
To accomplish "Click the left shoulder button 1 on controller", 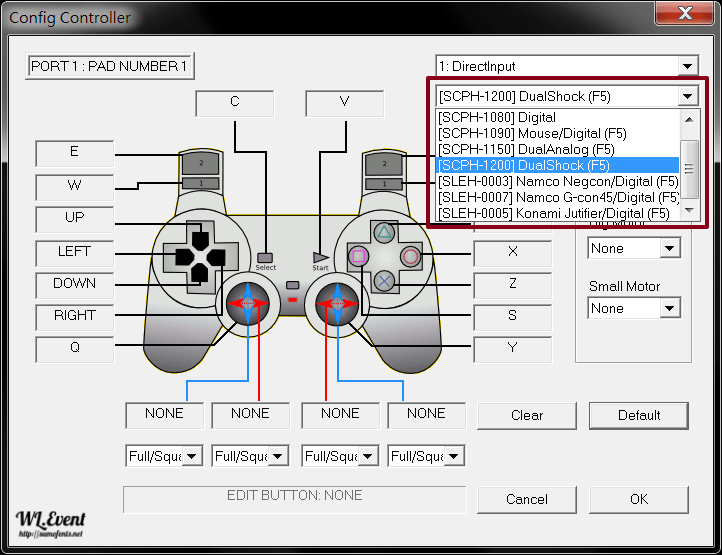I will point(201,183).
